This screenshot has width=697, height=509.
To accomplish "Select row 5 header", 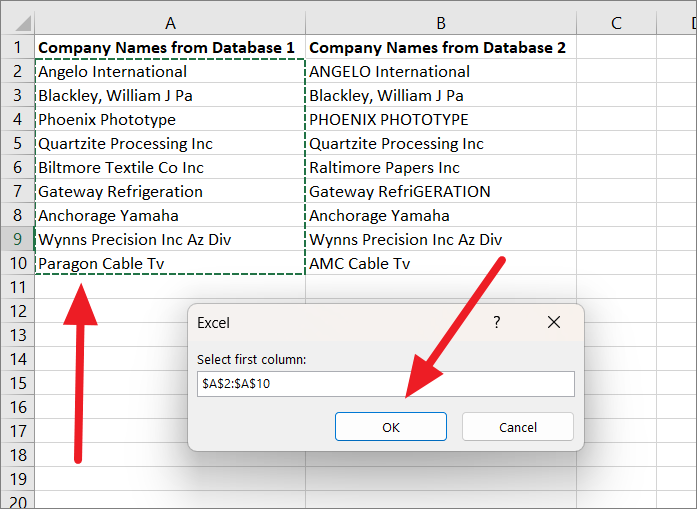I will click(18, 143).
